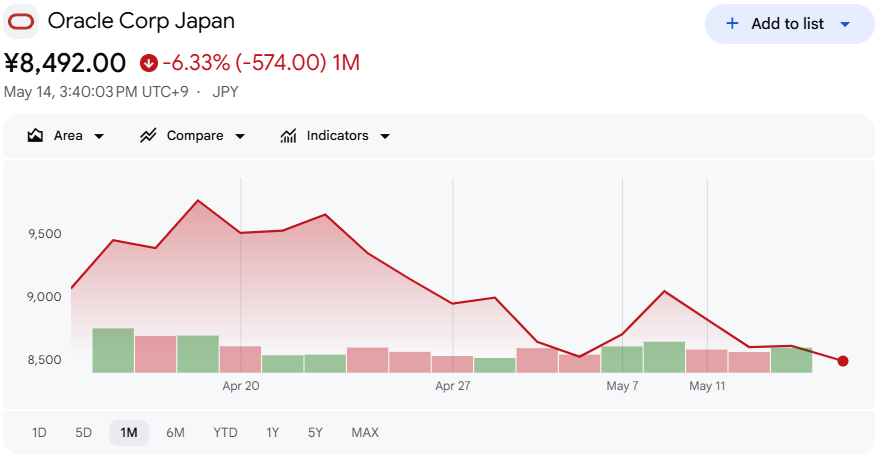The image size is (883, 462).
Task: Click the May 11 axis date label
Action: (x=707, y=386)
